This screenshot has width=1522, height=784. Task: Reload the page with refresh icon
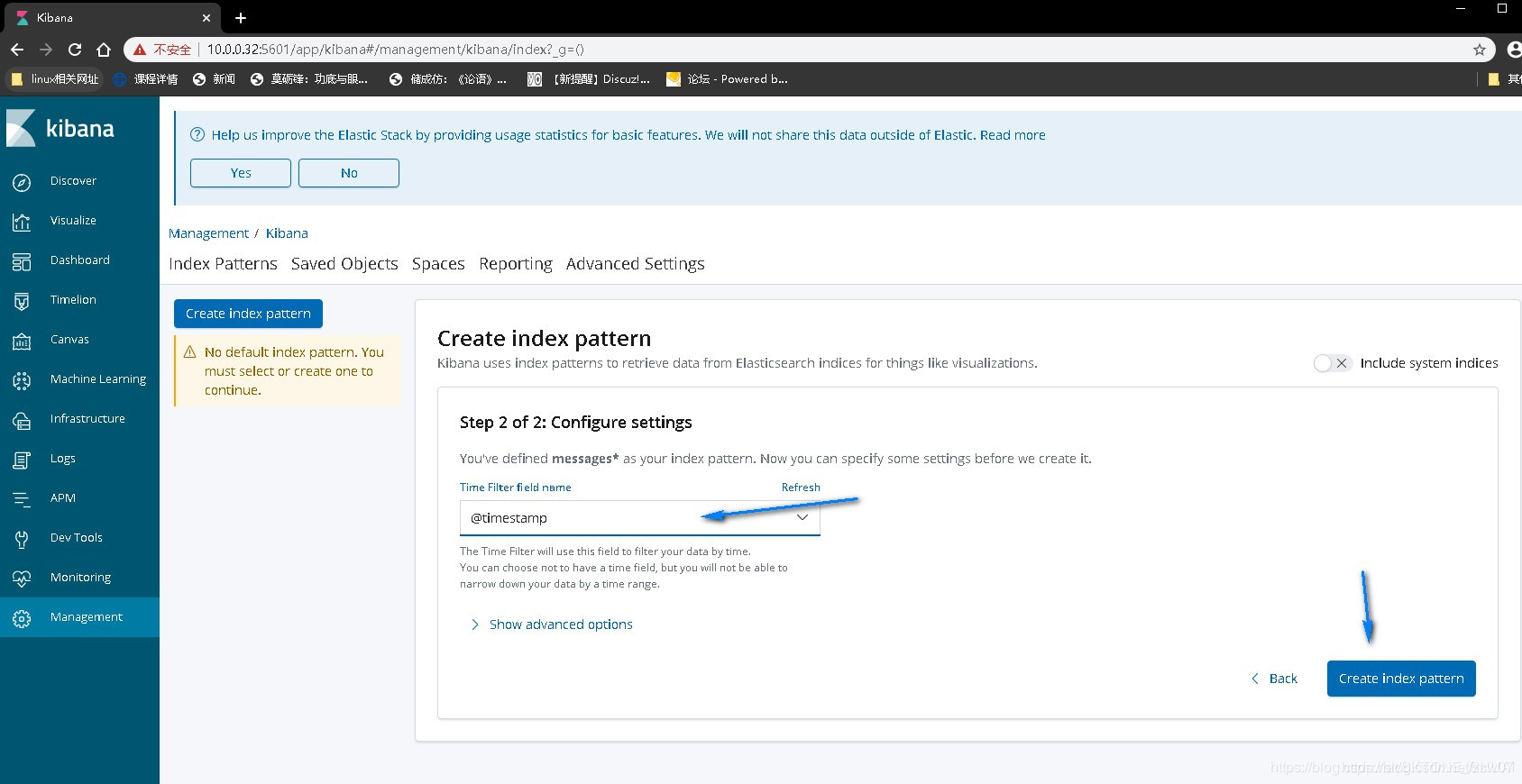75,50
